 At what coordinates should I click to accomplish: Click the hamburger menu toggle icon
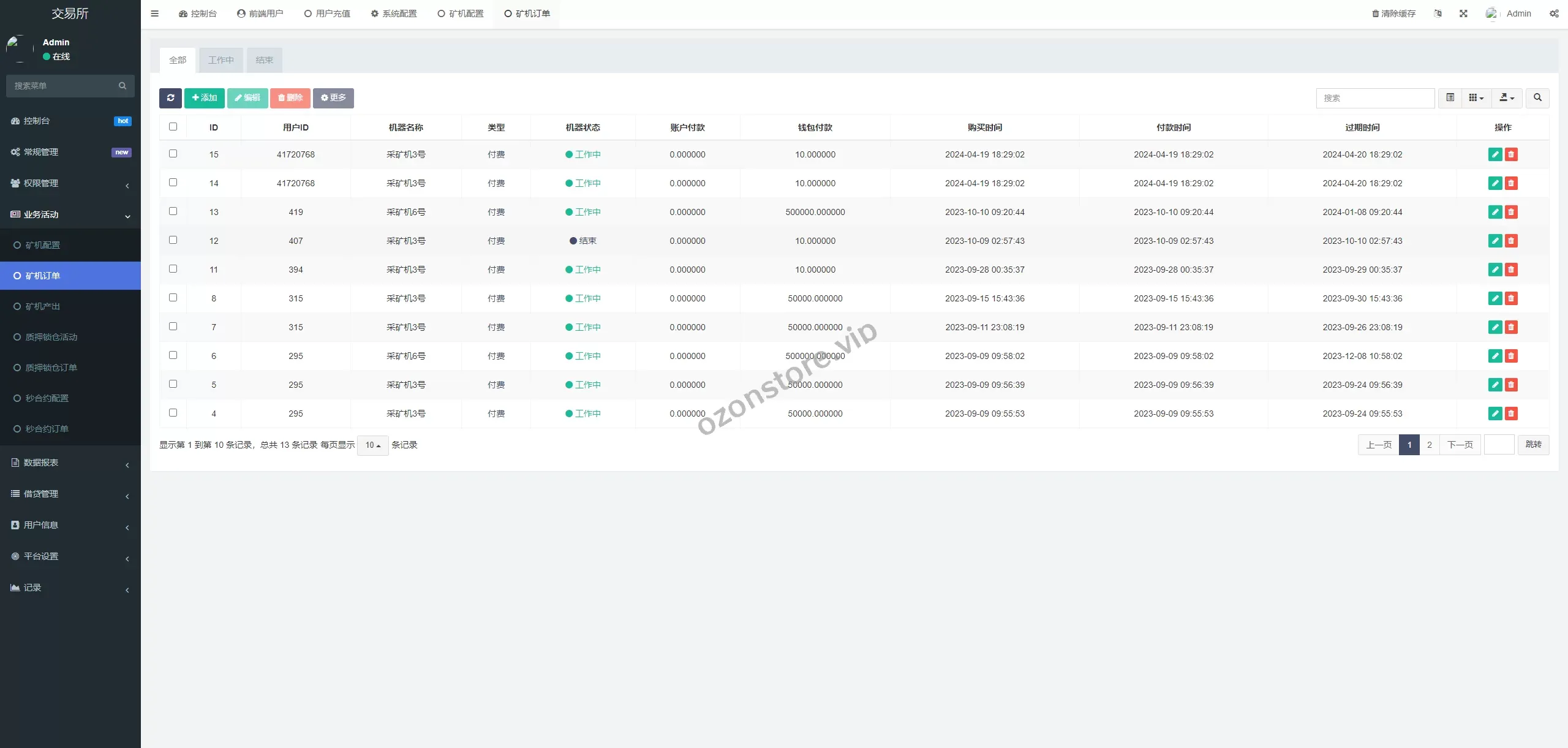coord(155,13)
